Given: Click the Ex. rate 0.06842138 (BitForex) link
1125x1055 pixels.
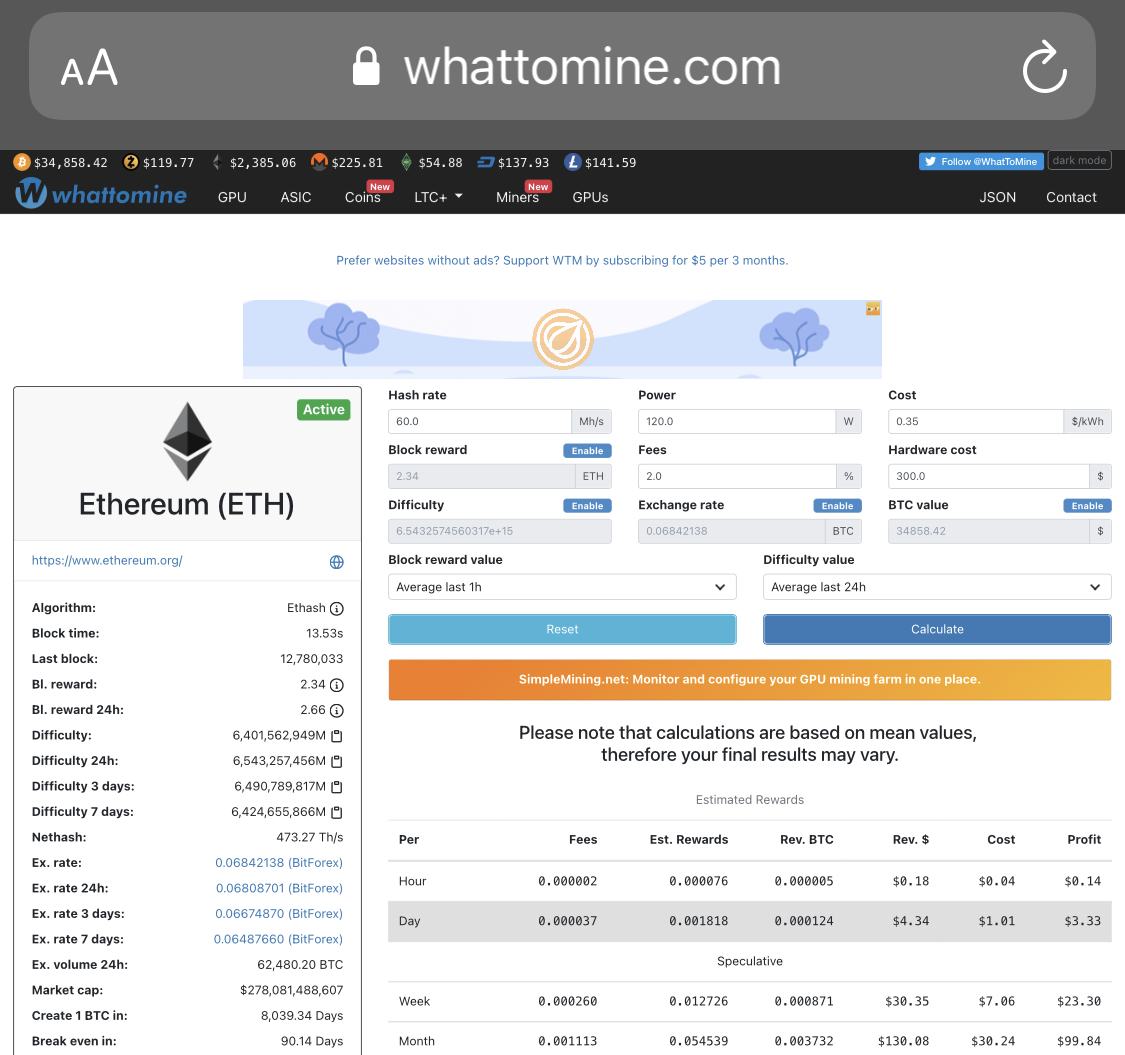Looking at the screenshot, I should point(278,863).
